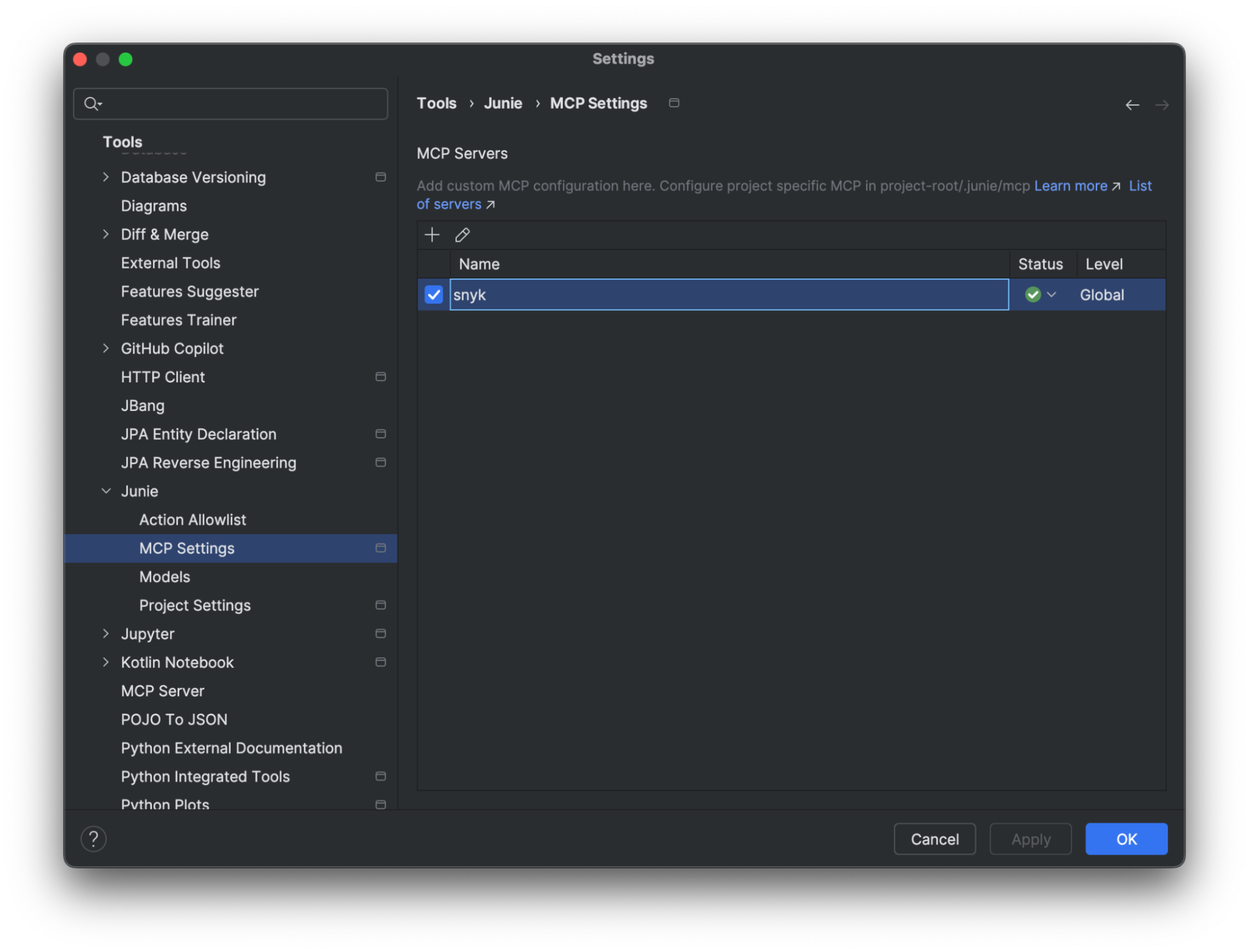Open the Learn more link
The height and width of the screenshot is (952, 1249).
point(1070,186)
